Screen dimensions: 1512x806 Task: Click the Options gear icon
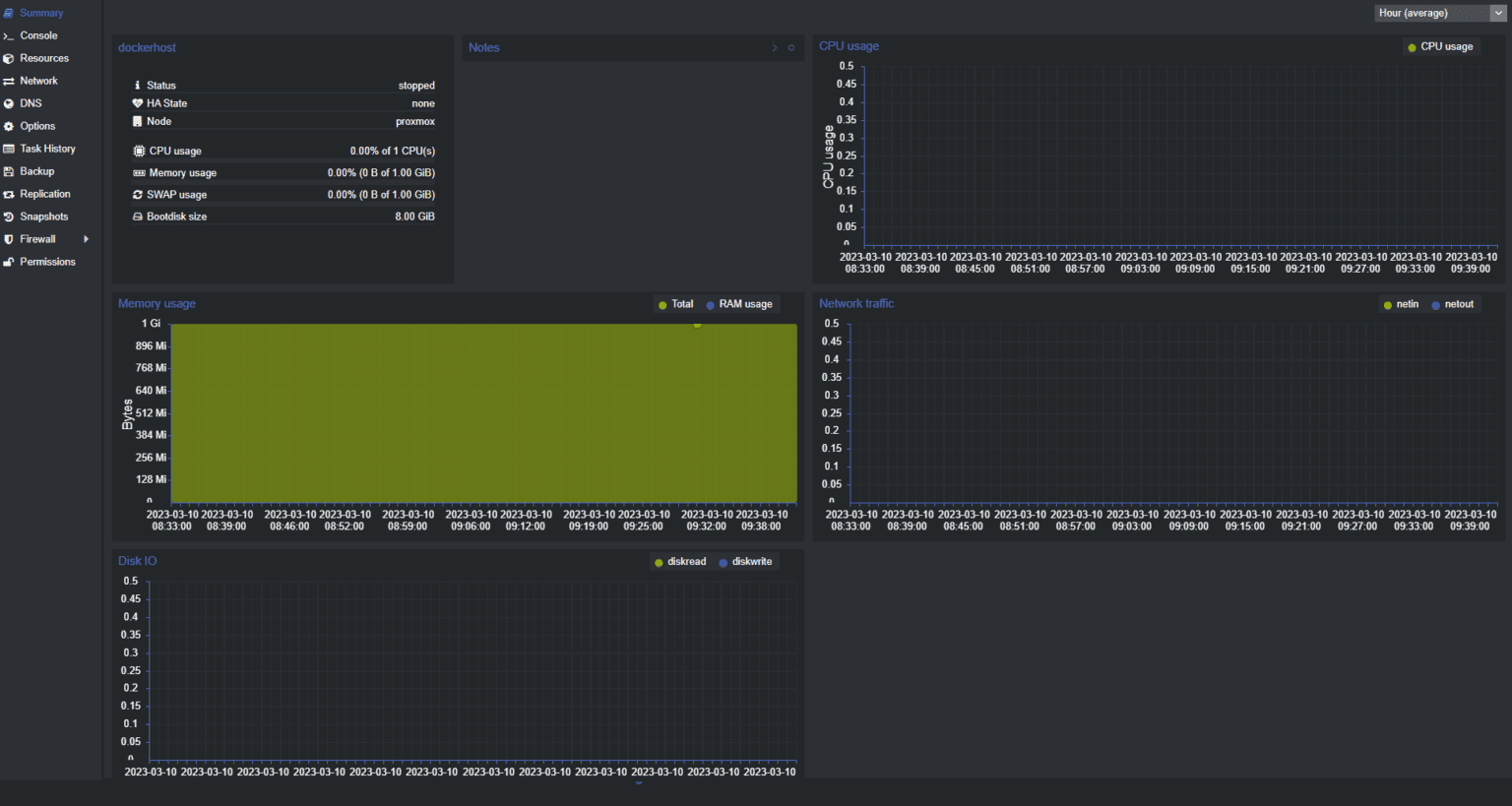(x=9, y=127)
